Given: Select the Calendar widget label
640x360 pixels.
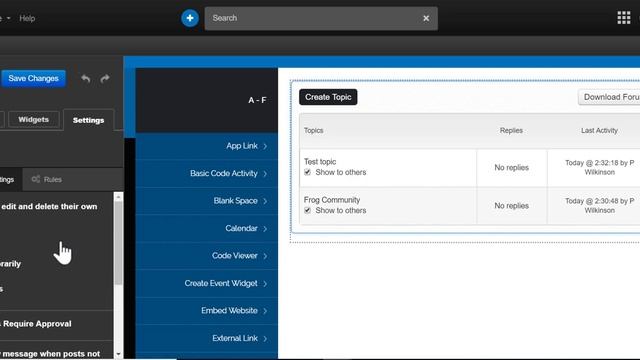Looking at the screenshot, I should [x=241, y=228].
